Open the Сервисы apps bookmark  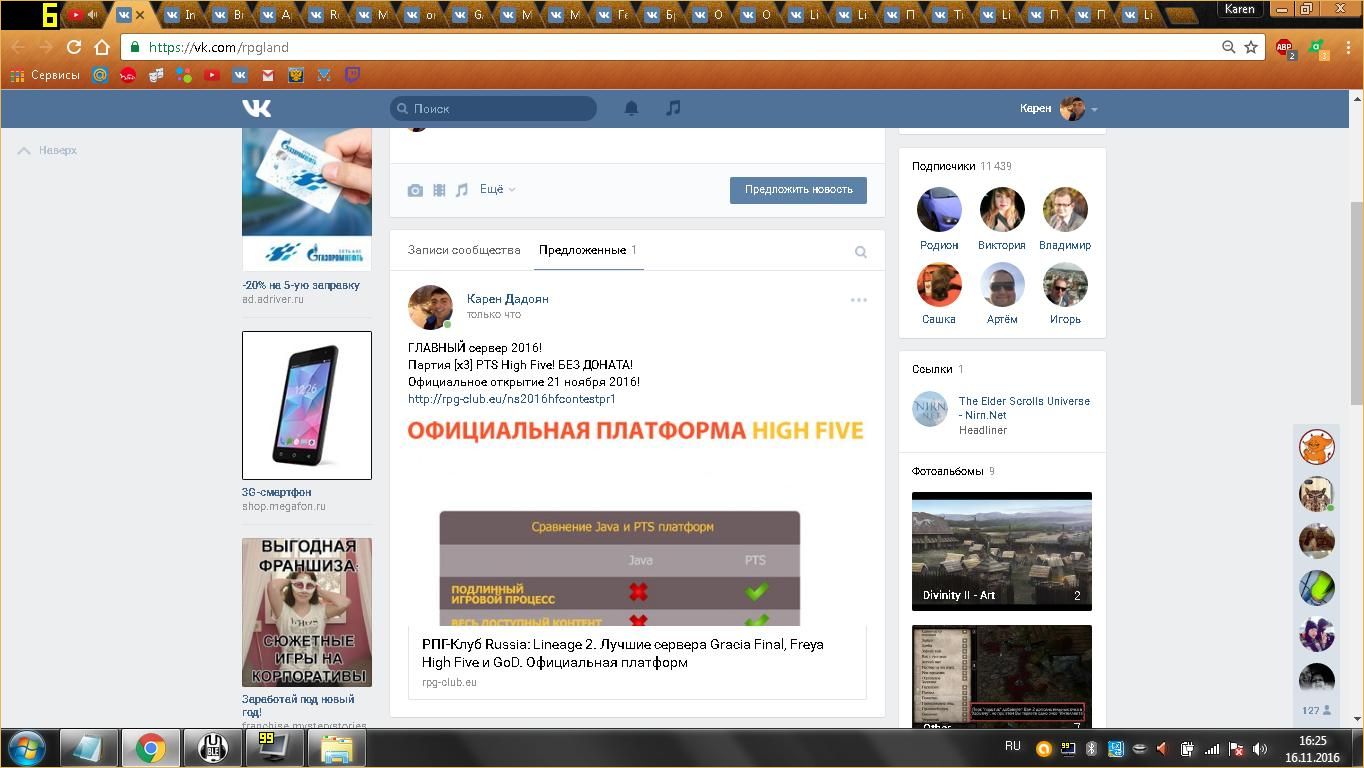(x=45, y=75)
